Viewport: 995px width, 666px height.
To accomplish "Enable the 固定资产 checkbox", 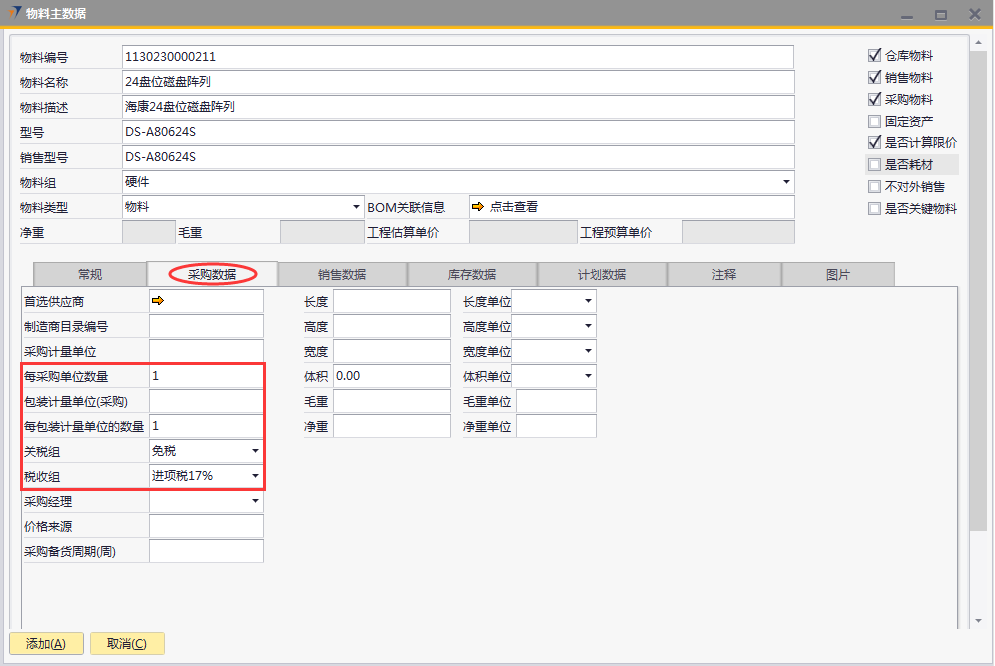I will point(875,121).
